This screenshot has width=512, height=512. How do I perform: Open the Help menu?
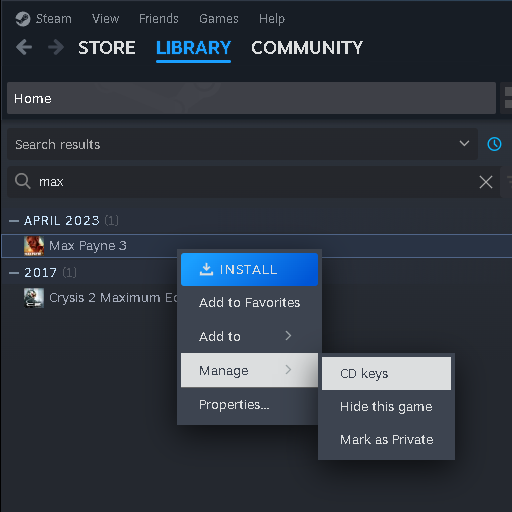272,19
